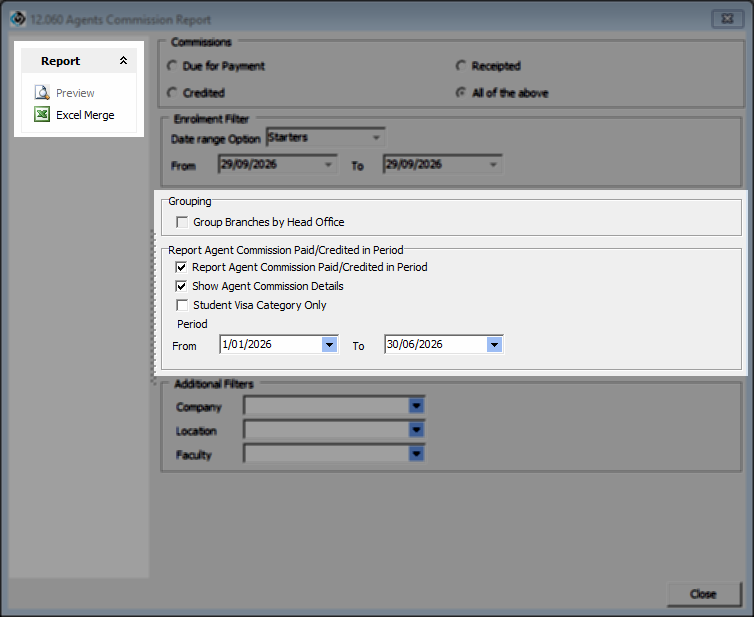754x617 pixels.
Task: Open the Location filter dropdown
Action: pyautogui.click(x=416, y=429)
